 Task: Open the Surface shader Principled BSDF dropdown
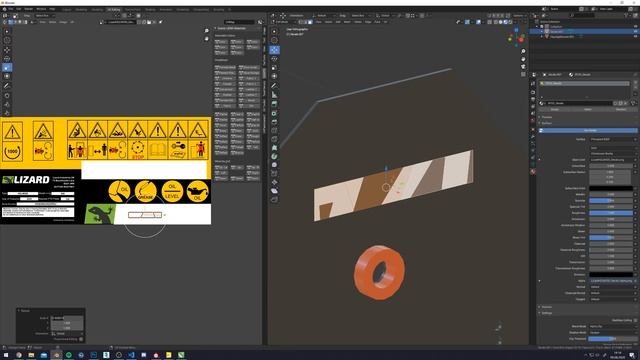pyautogui.click(x=613, y=139)
